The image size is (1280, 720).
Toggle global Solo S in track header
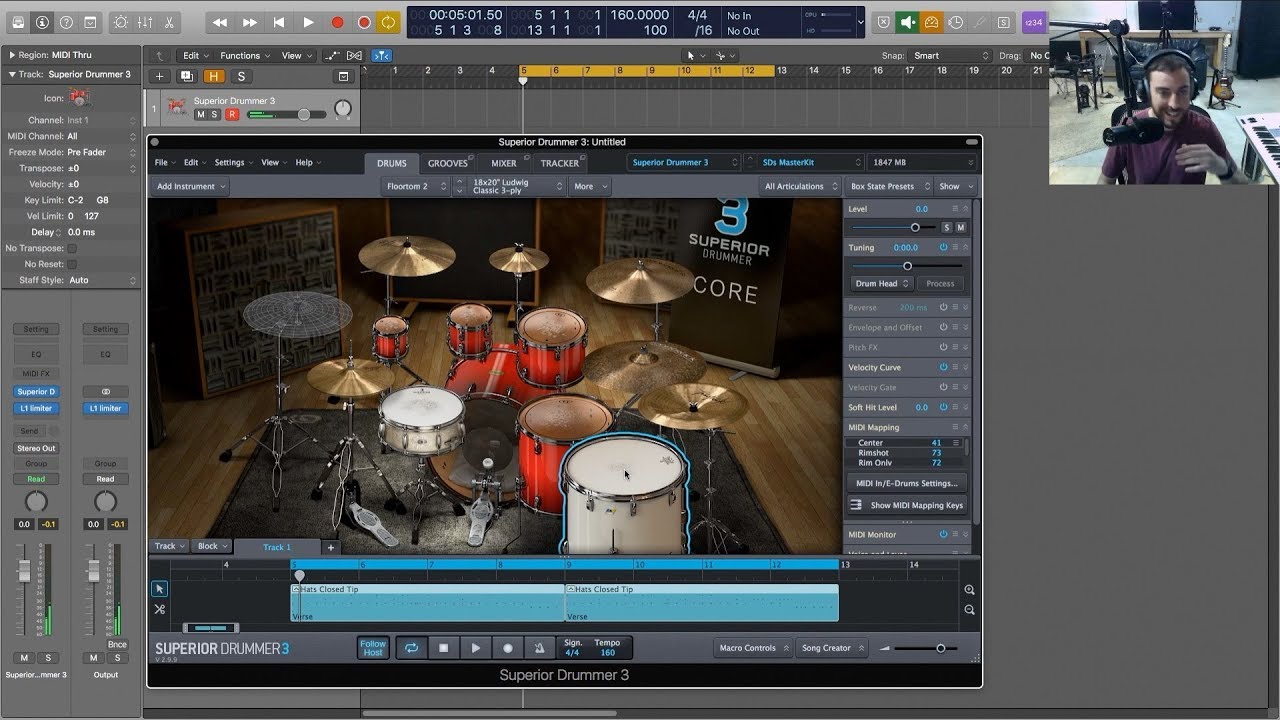(x=240, y=76)
